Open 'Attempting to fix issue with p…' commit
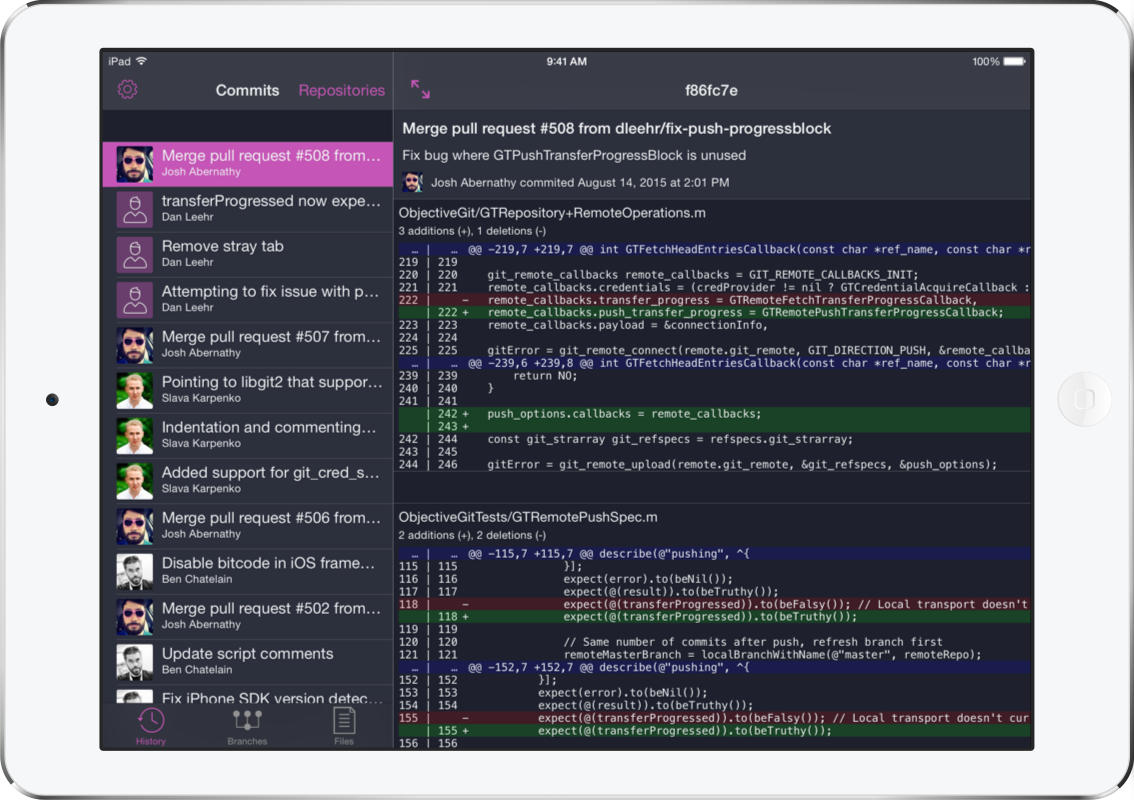The width and height of the screenshot is (1134, 800). pyautogui.click(x=247, y=299)
